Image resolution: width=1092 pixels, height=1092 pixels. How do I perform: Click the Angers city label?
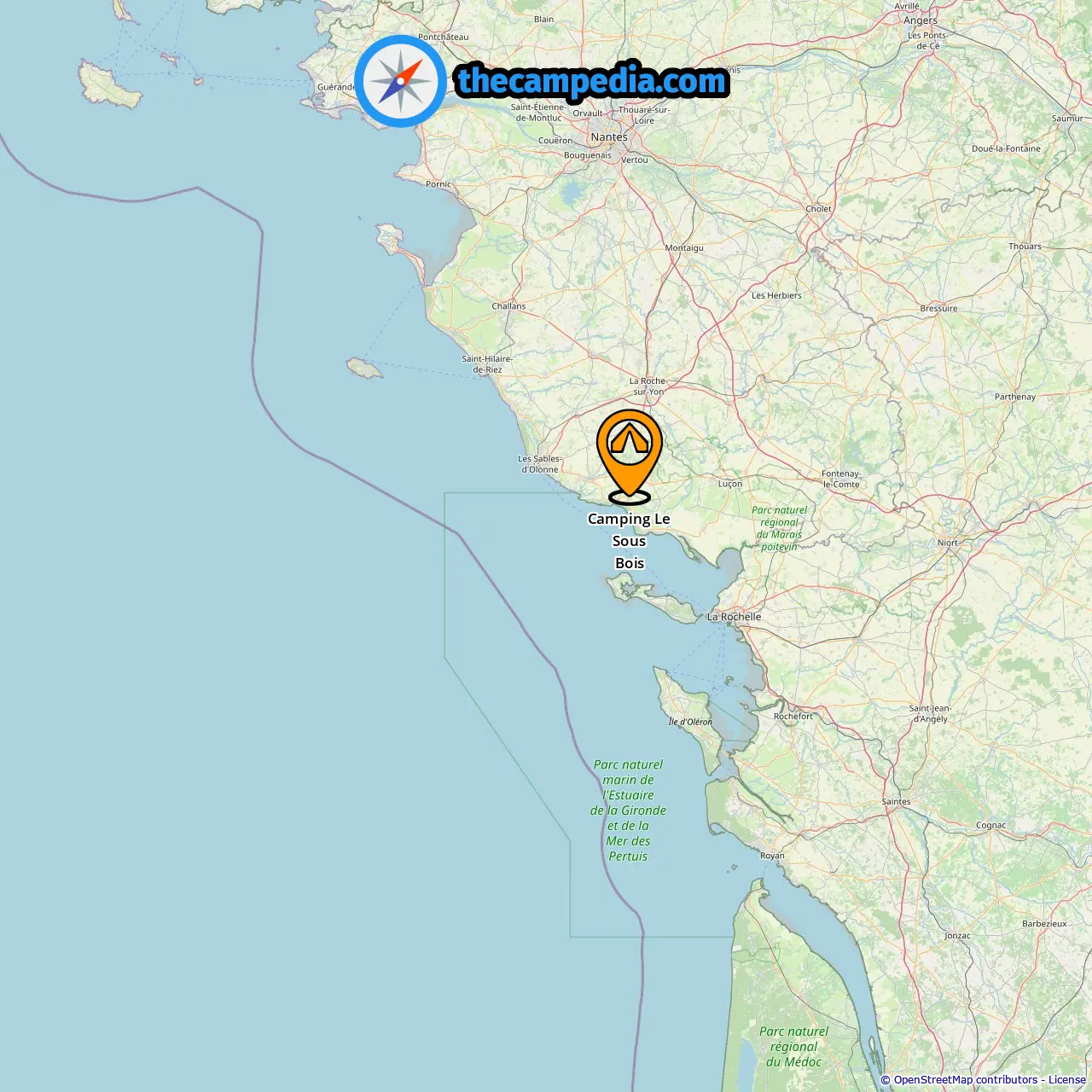(921, 20)
